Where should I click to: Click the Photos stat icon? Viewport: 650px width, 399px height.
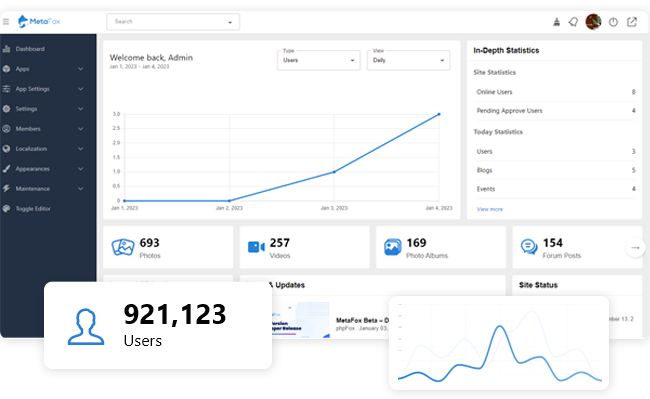tap(123, 247)
